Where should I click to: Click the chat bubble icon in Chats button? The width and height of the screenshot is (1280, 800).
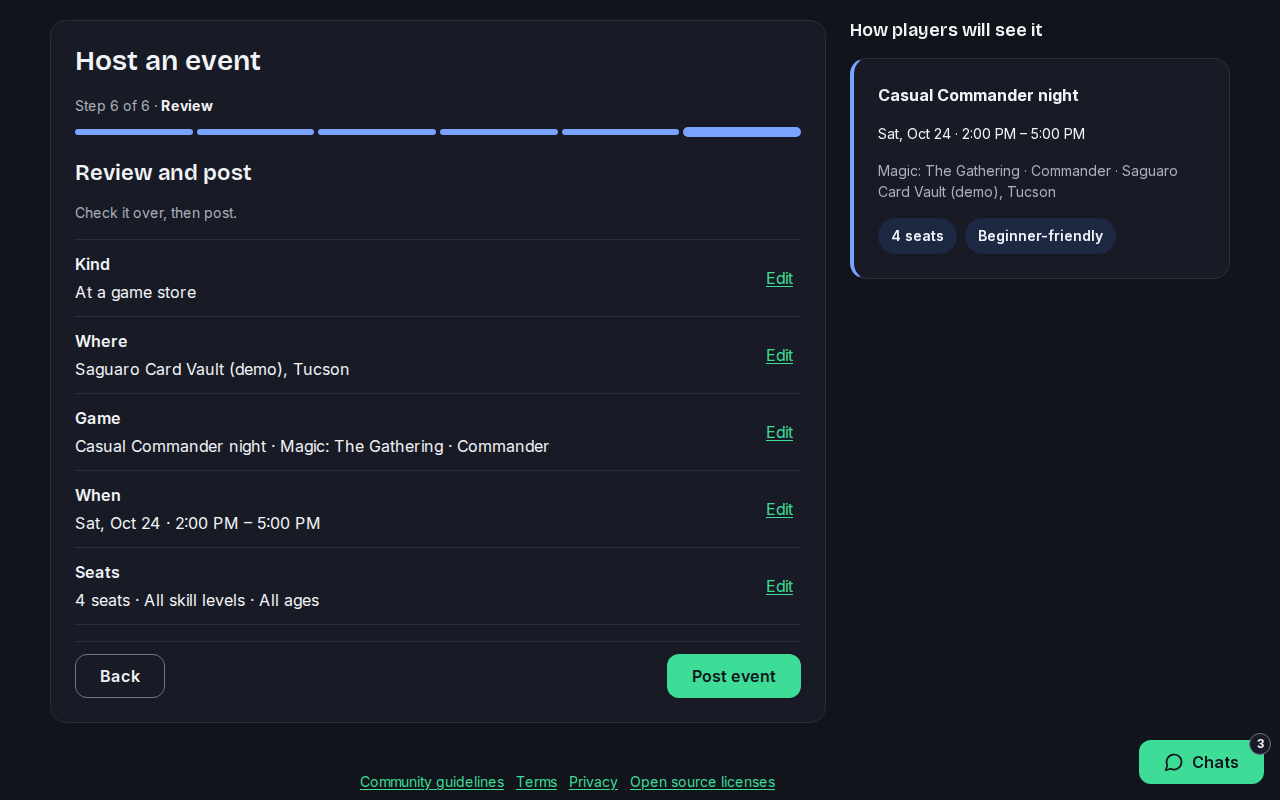(x=1174, y=762)
